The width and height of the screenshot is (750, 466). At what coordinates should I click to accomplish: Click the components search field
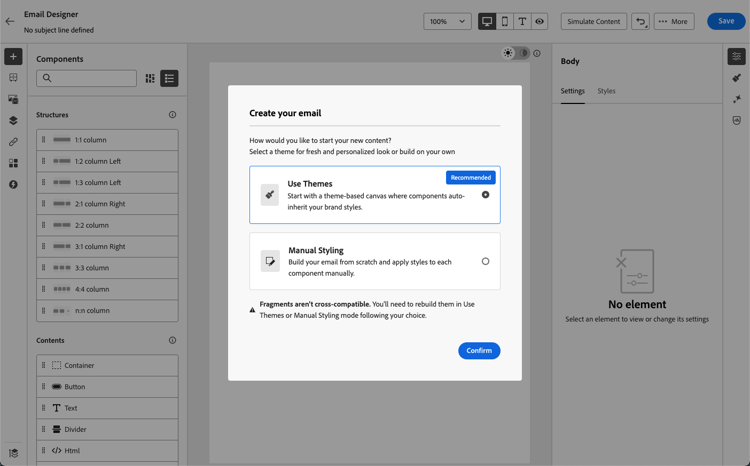pyautogui.click(x=87, y=78)
